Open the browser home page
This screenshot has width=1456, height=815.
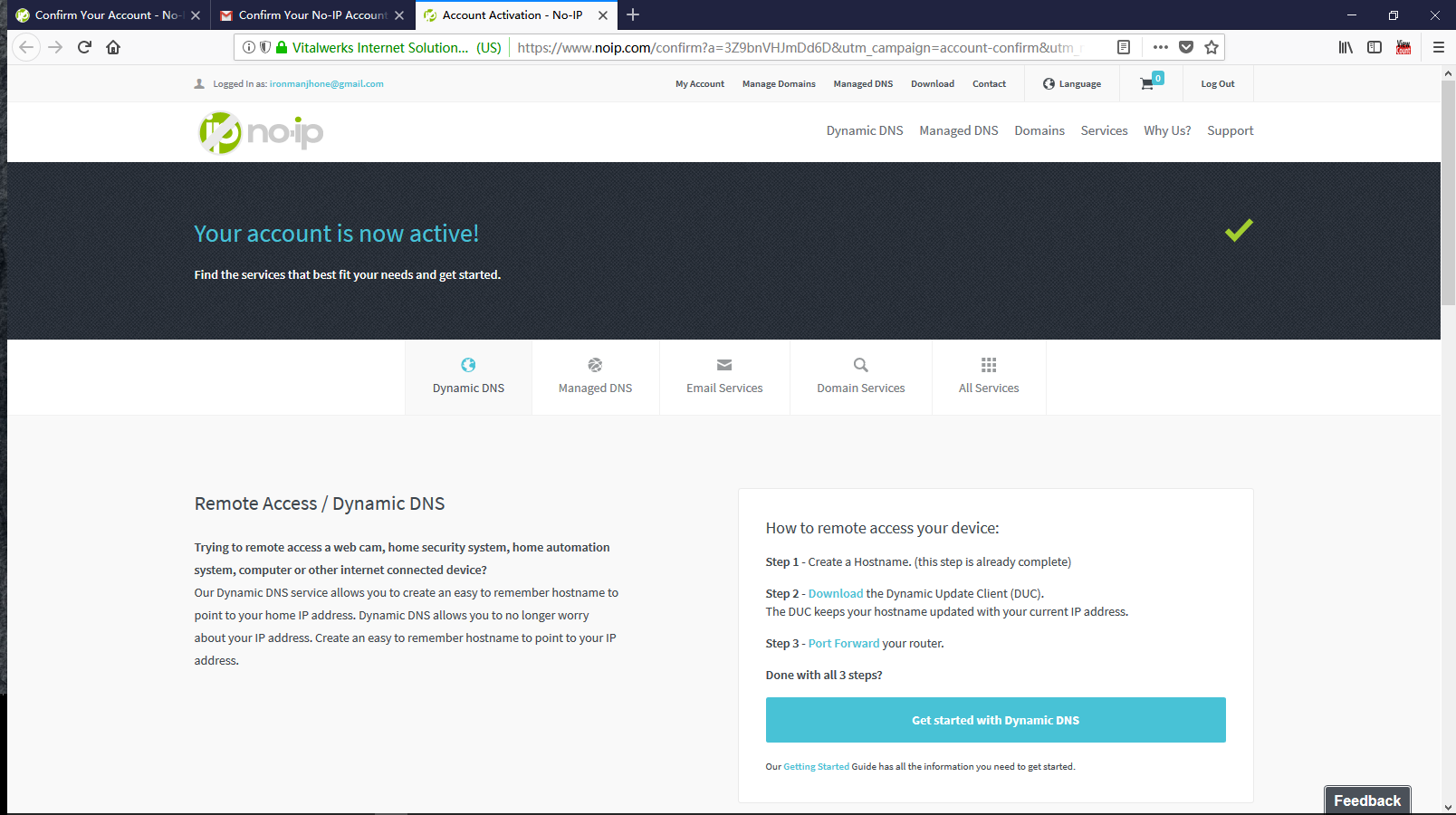(x=113, y=47)
